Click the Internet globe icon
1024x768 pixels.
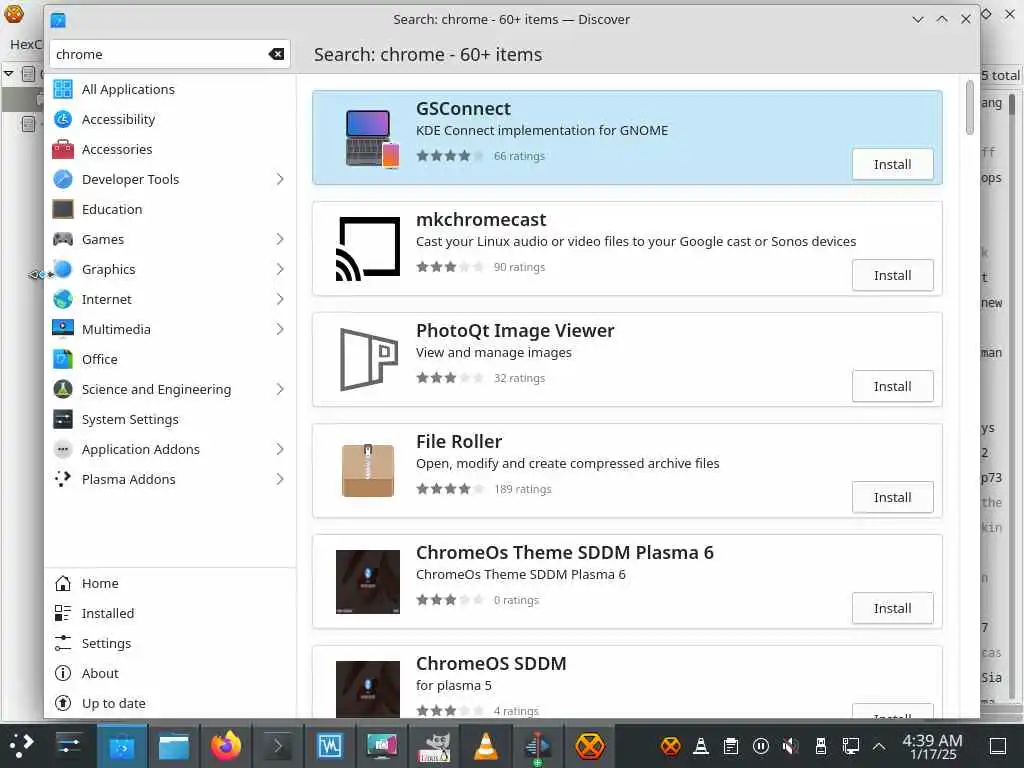point(63,300)
